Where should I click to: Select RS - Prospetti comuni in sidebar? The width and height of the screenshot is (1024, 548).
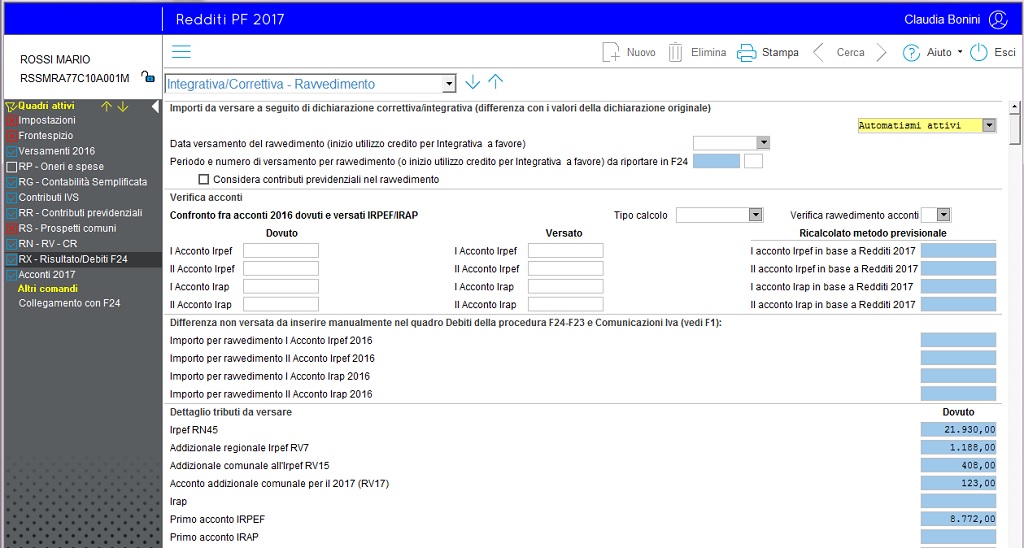[67, 229]
